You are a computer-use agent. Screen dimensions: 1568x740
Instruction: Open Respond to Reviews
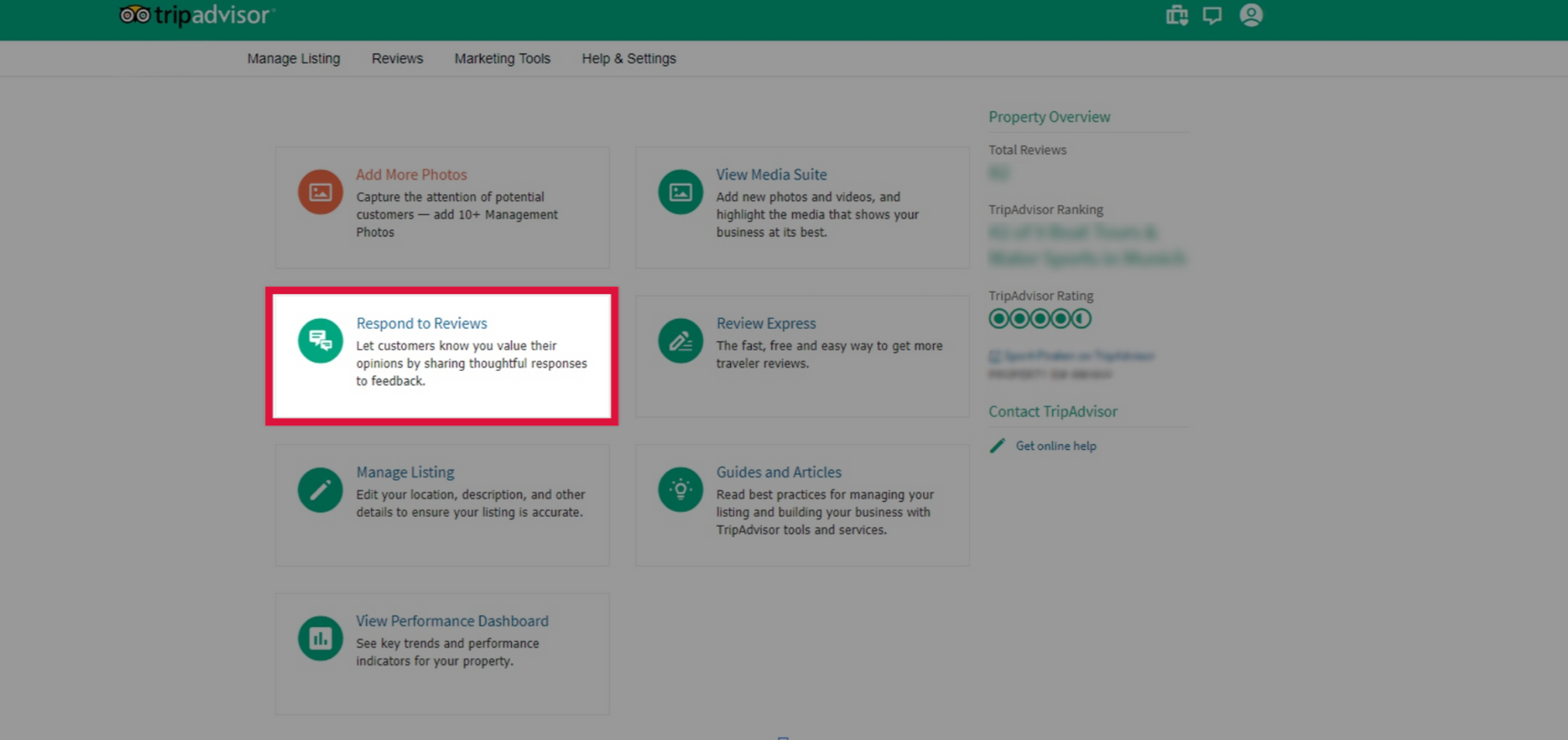[x=421, y=322]
